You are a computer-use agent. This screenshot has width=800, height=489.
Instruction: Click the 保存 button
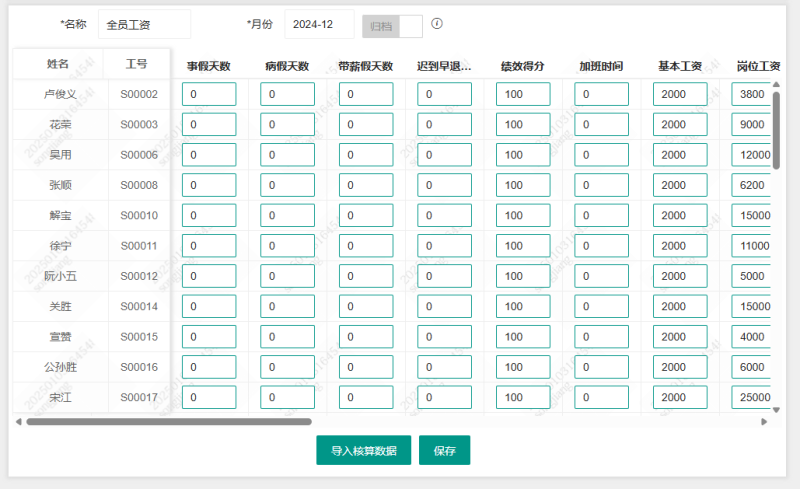coord(444,451)
